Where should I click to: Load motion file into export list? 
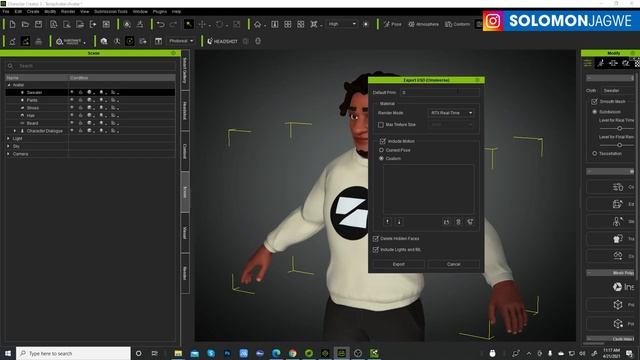point(446,222)
